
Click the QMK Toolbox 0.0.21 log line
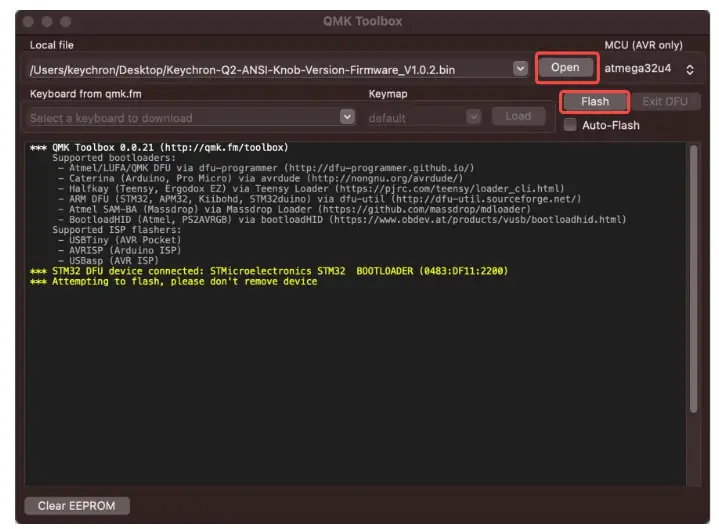(159, 147)
